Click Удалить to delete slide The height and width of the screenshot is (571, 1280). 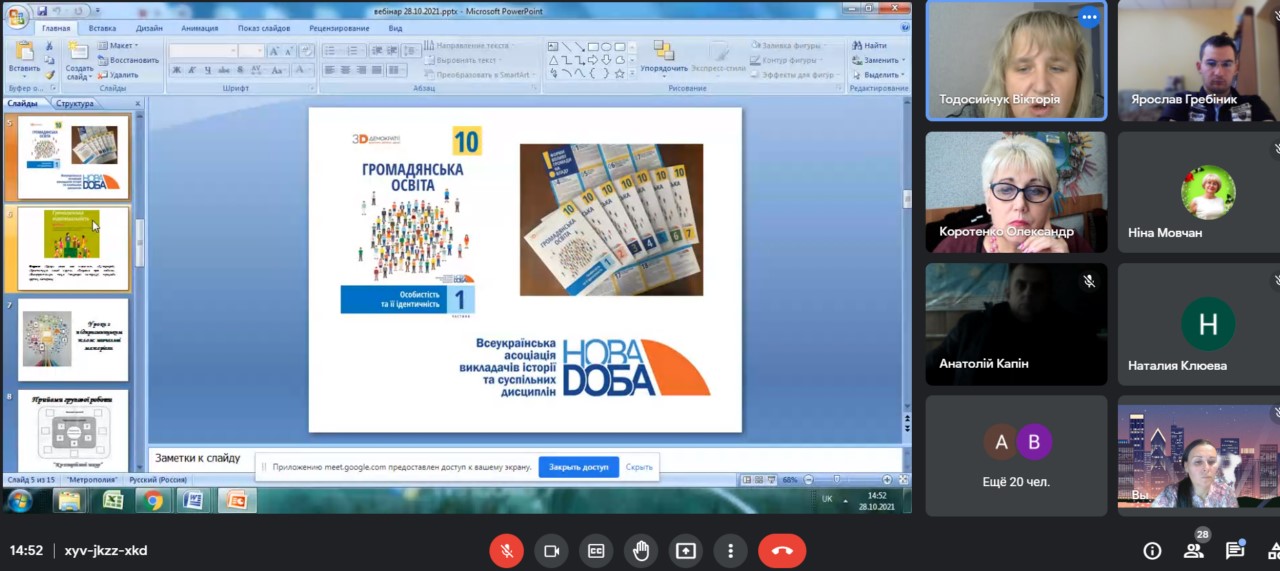[118, 74]
